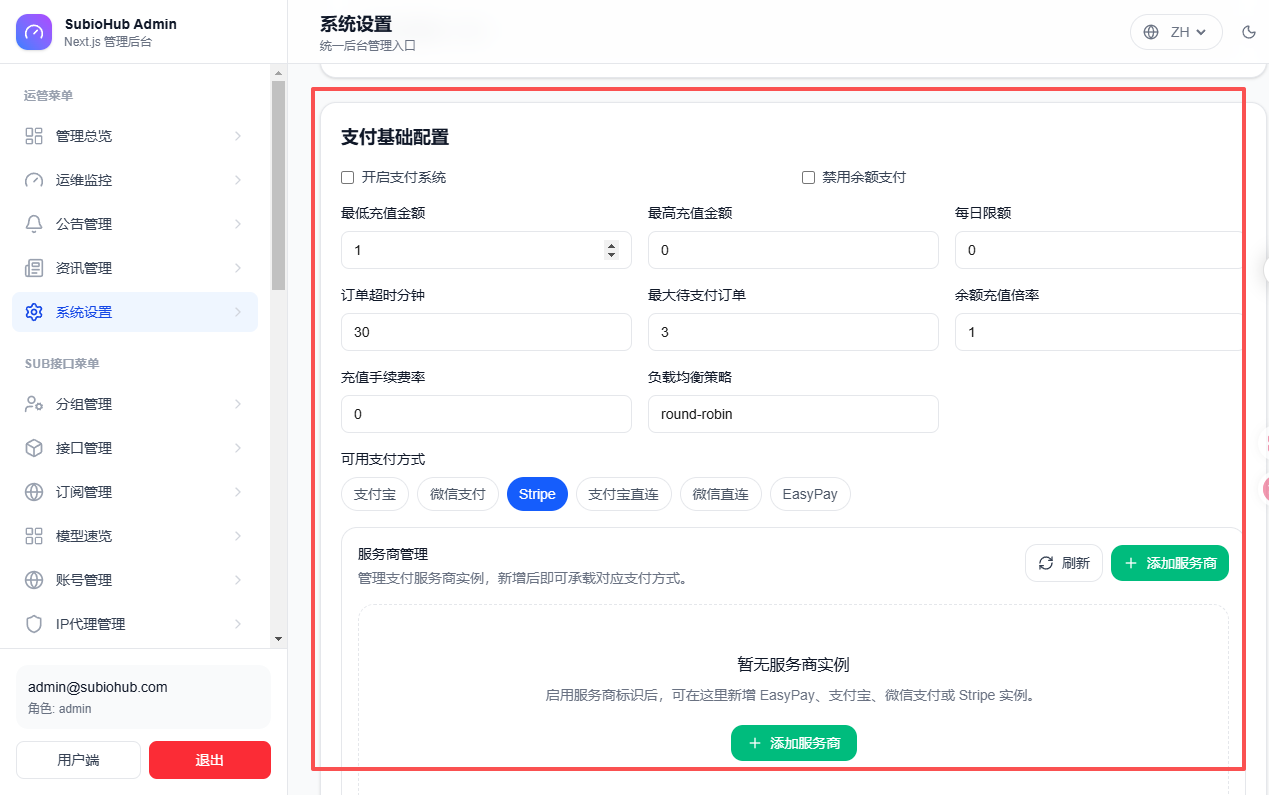Click admin@subiohub.com account text
1269x795 pixels.
pos(98,687)
